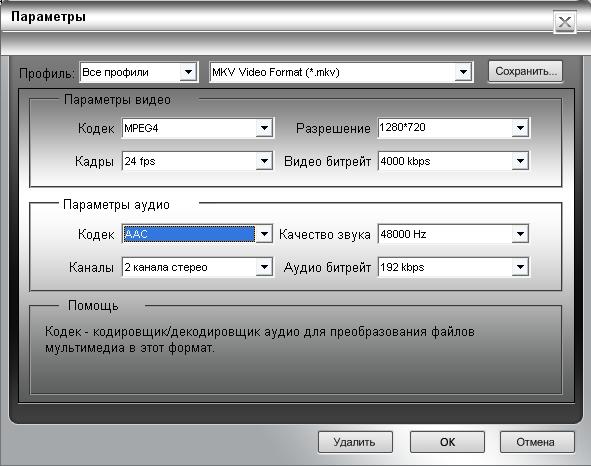591x466 pixels.
Task: Click the Параметры window title
Action: point(48,17)
